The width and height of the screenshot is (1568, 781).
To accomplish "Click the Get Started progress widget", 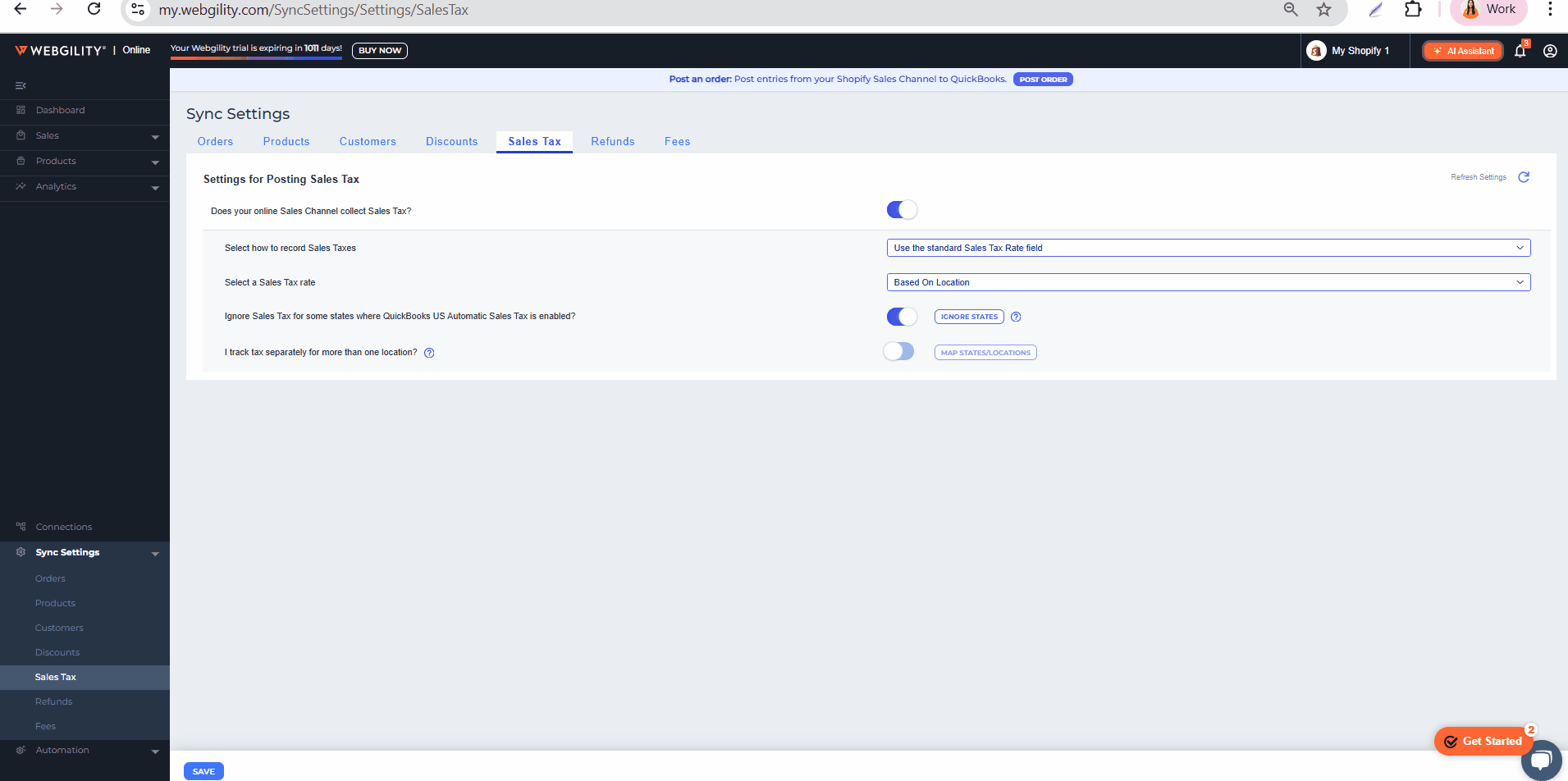I will [1483, 741].
